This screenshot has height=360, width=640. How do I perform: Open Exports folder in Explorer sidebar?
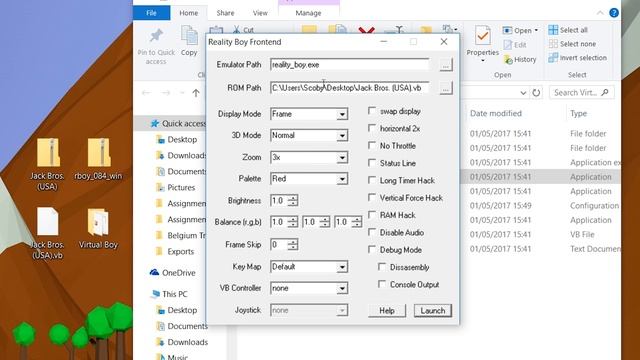coord(175,251)
